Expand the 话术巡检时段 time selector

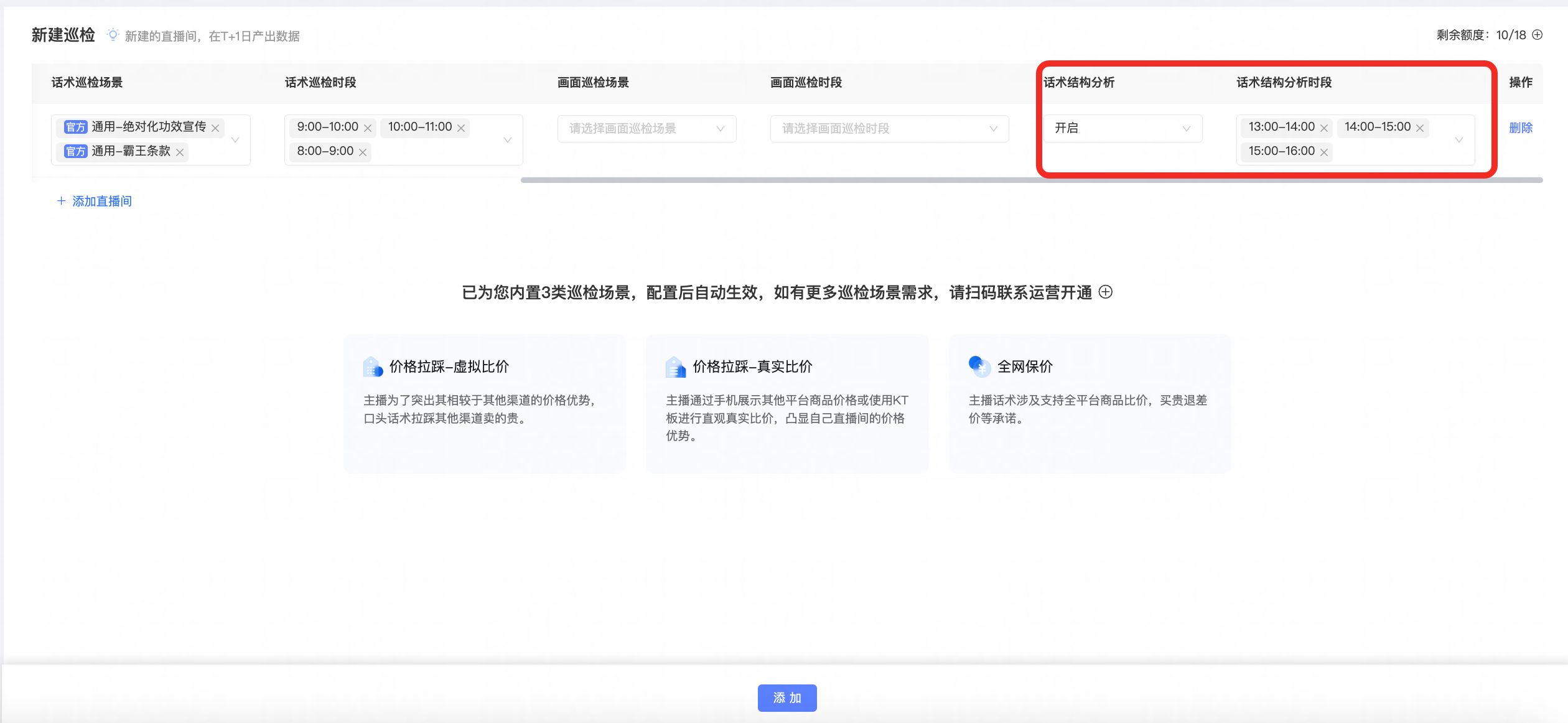(x=508, y=140)
